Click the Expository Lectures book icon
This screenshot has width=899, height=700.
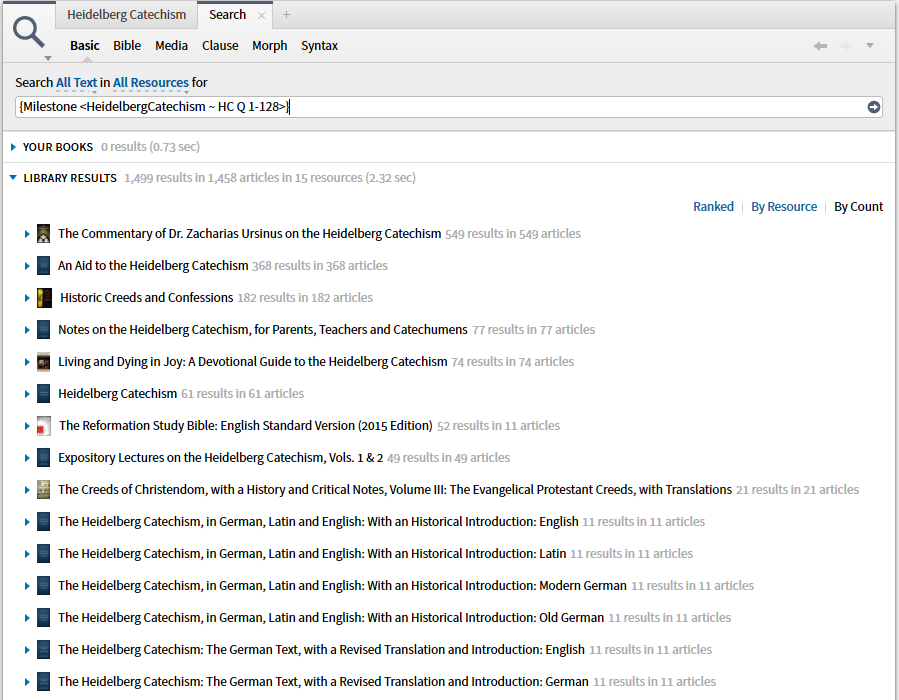tap(44, 457)
